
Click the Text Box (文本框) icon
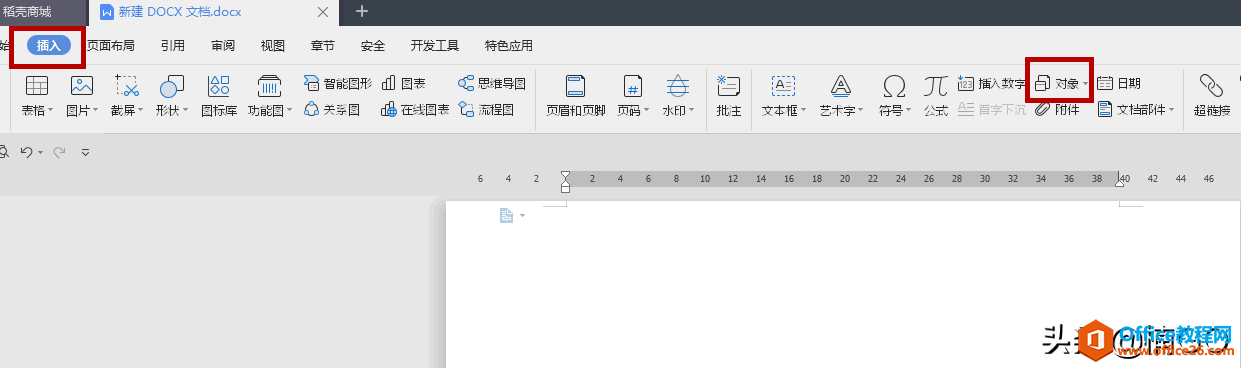click(783, 87)
